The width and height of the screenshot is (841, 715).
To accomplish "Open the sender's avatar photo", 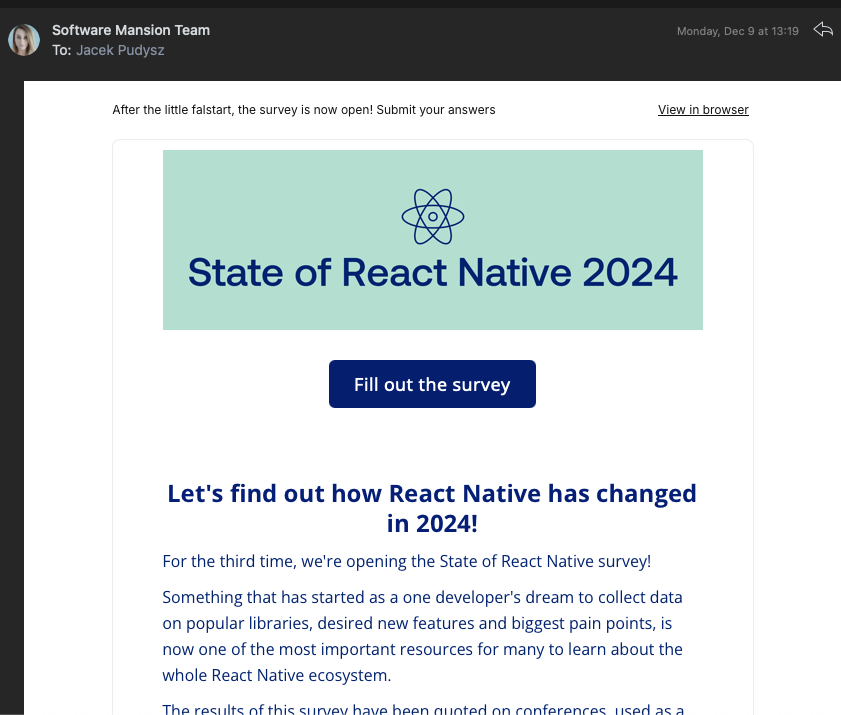I will [24, 40].
